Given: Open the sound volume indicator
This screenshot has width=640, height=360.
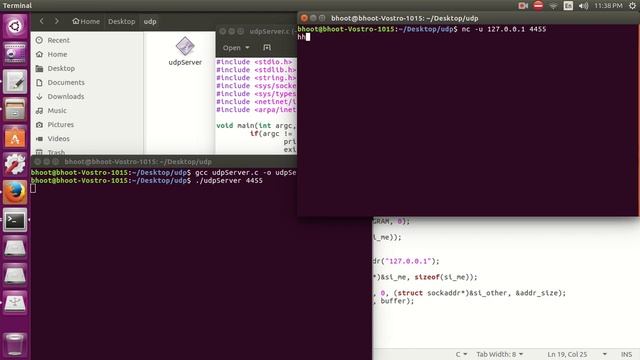Looking at the screenshot, I should pos(583,6).
